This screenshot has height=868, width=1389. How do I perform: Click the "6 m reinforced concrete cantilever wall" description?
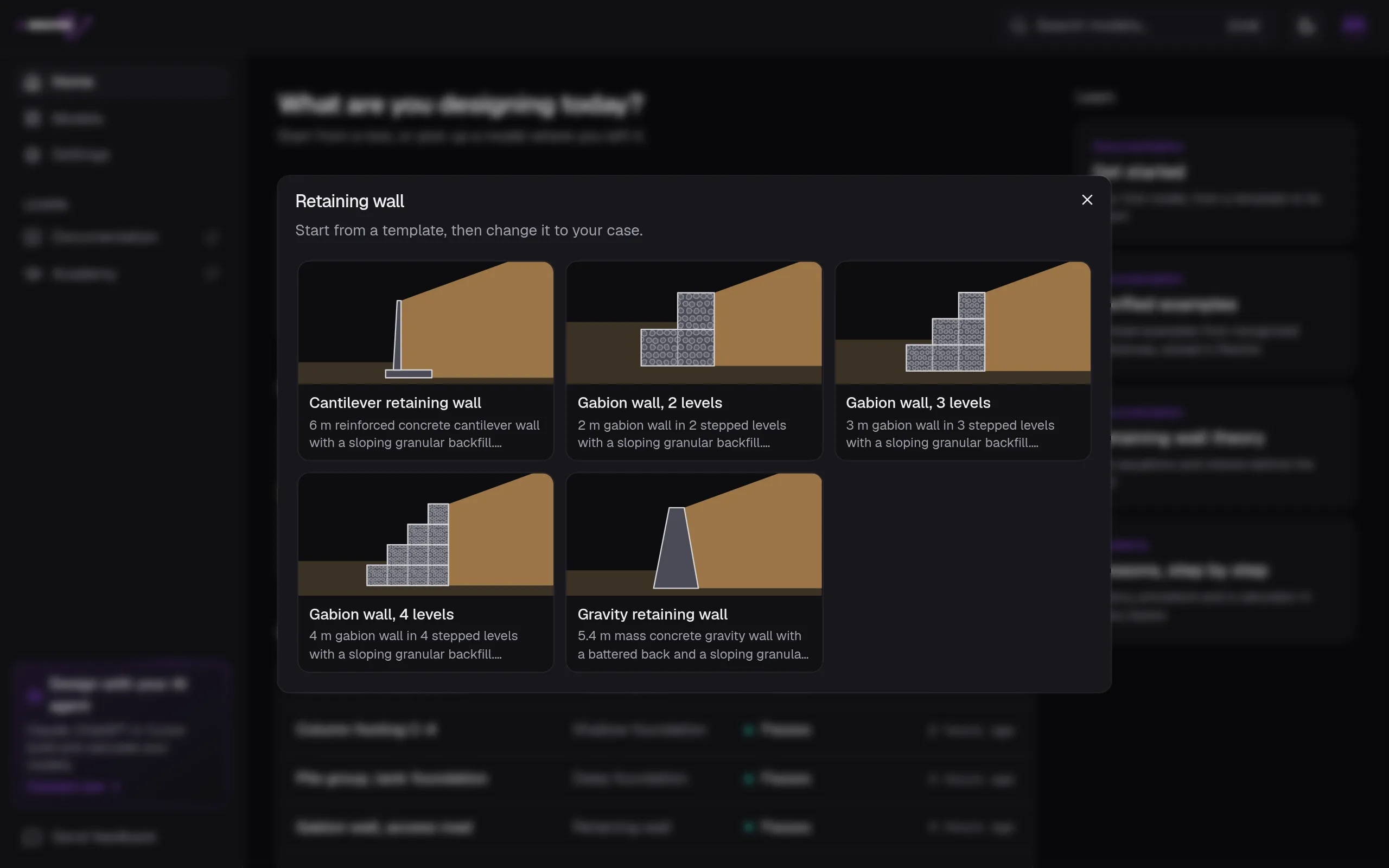coord(424,434)
